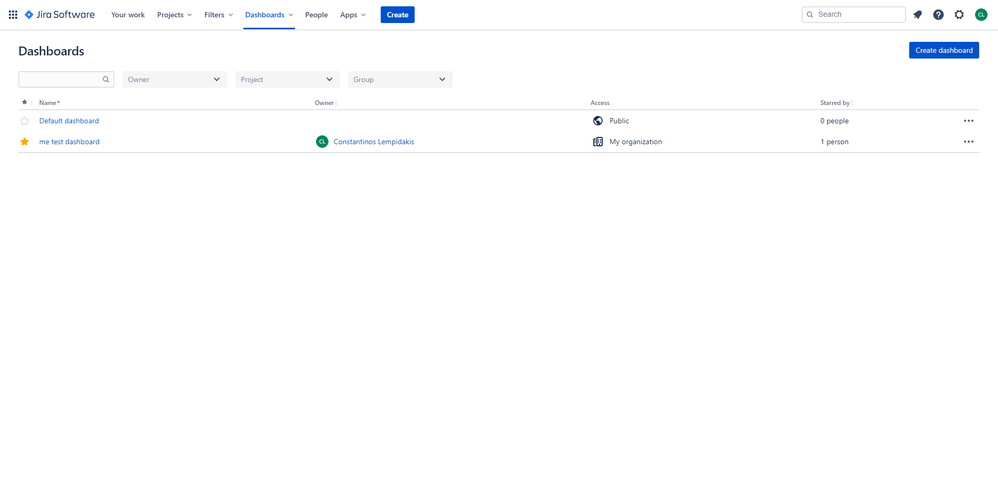The width and height of the screenshot is (998, 479).
Task: Expand the Owner filter dropdown
Action: pos(174,79)
